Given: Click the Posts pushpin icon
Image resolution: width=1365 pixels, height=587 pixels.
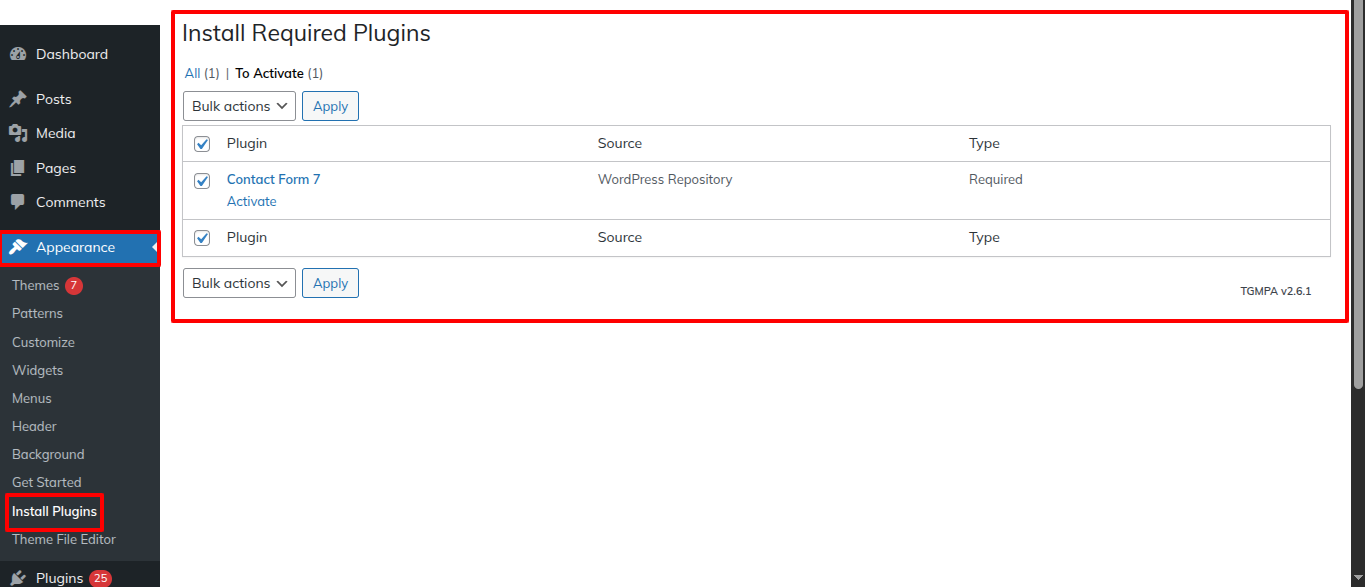Looking at the screenshot, I should (x=18, y=99).
